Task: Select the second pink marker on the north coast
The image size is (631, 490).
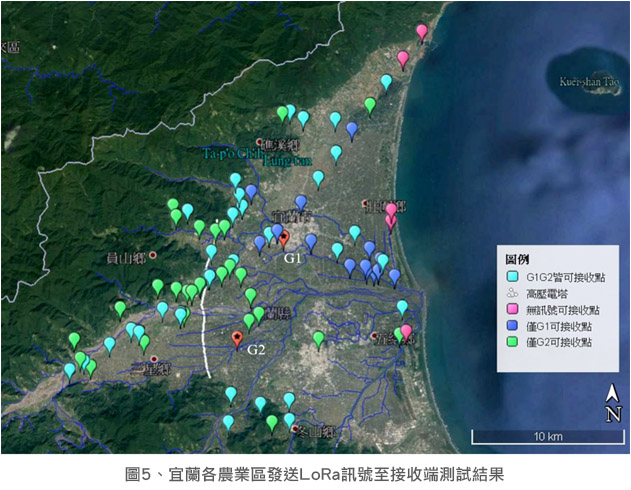Action: (x=403, y=60)
